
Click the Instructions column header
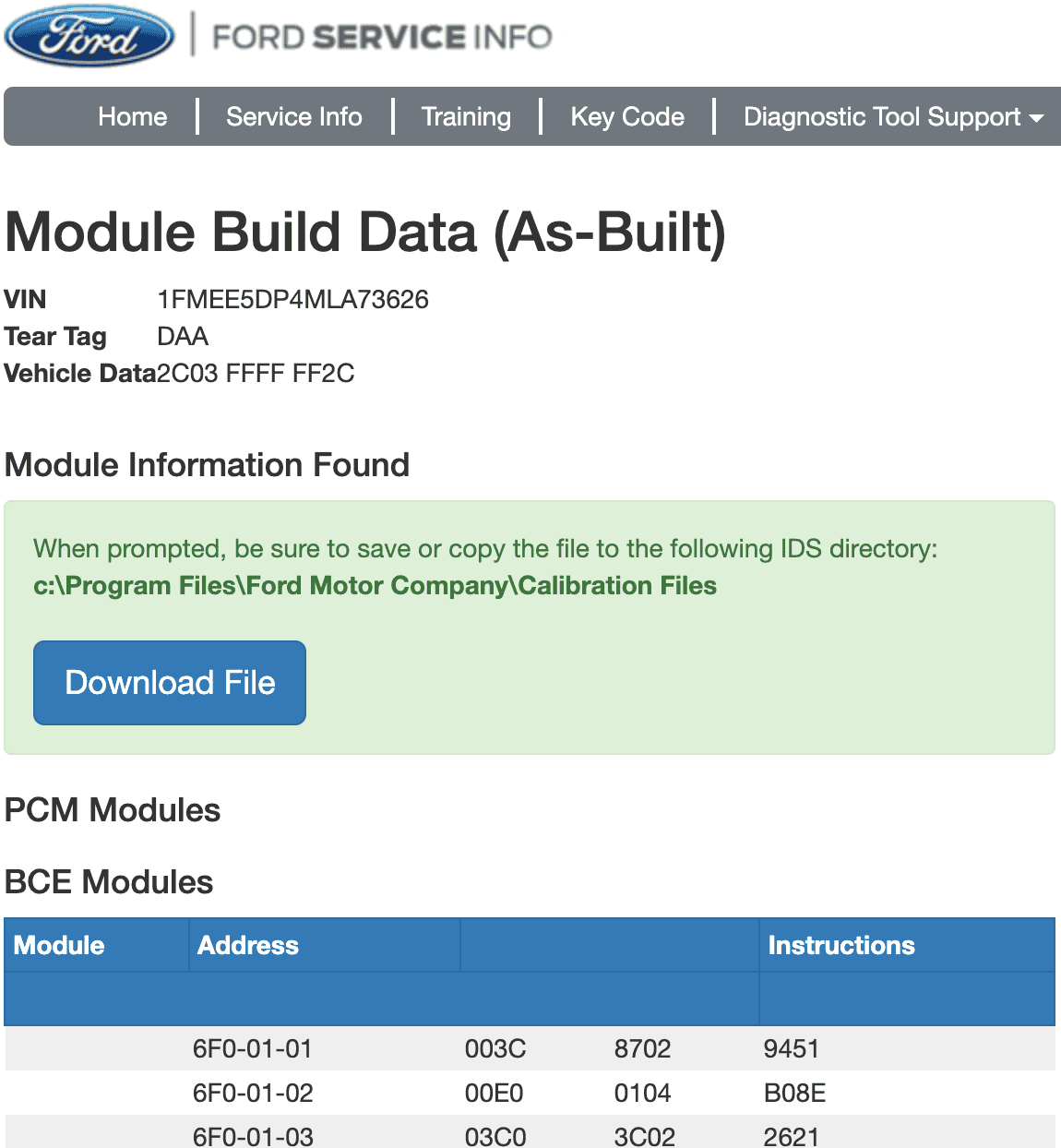[841, 945]
